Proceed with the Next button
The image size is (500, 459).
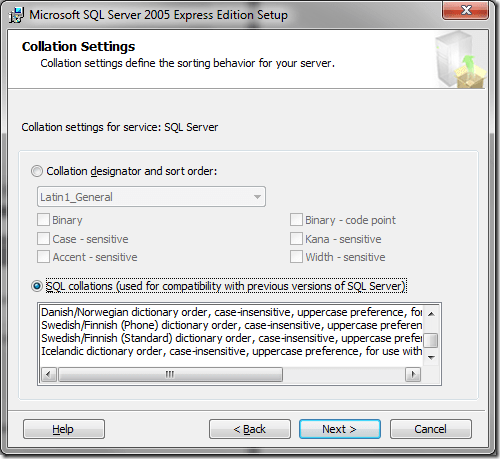[x=340, y=429]
